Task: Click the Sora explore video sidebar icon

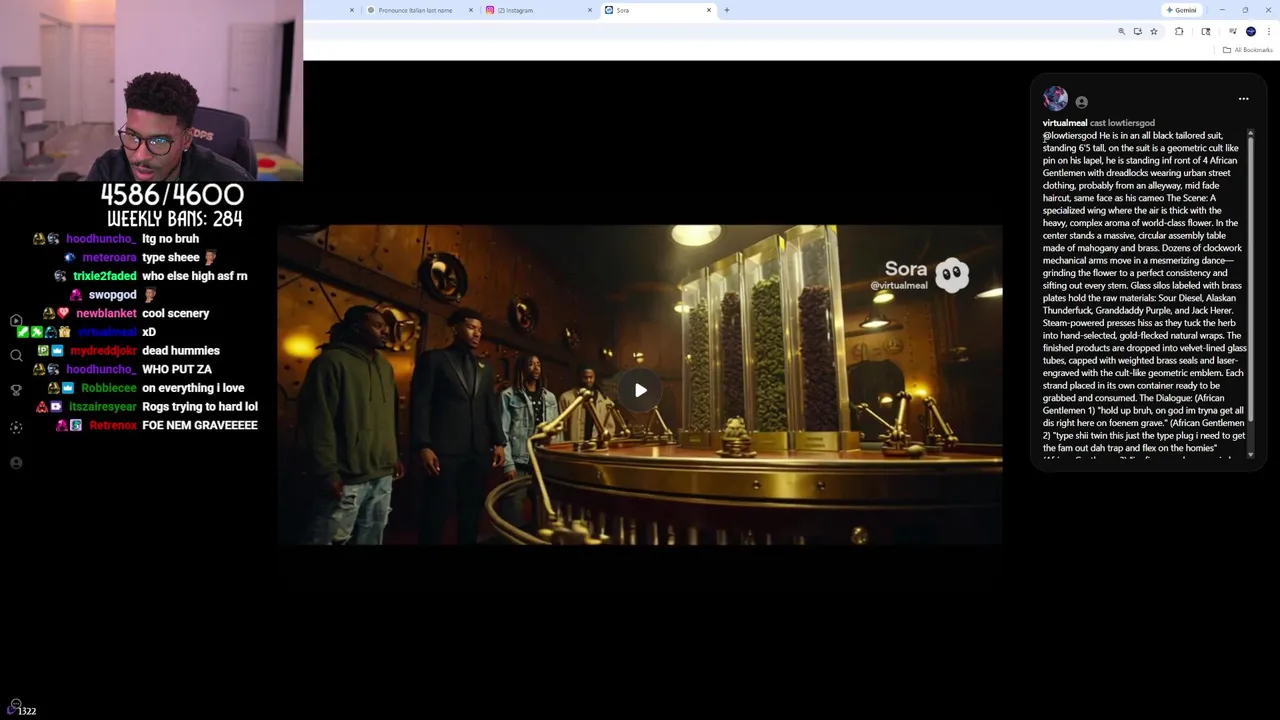Action: click(x=16, y=321)
